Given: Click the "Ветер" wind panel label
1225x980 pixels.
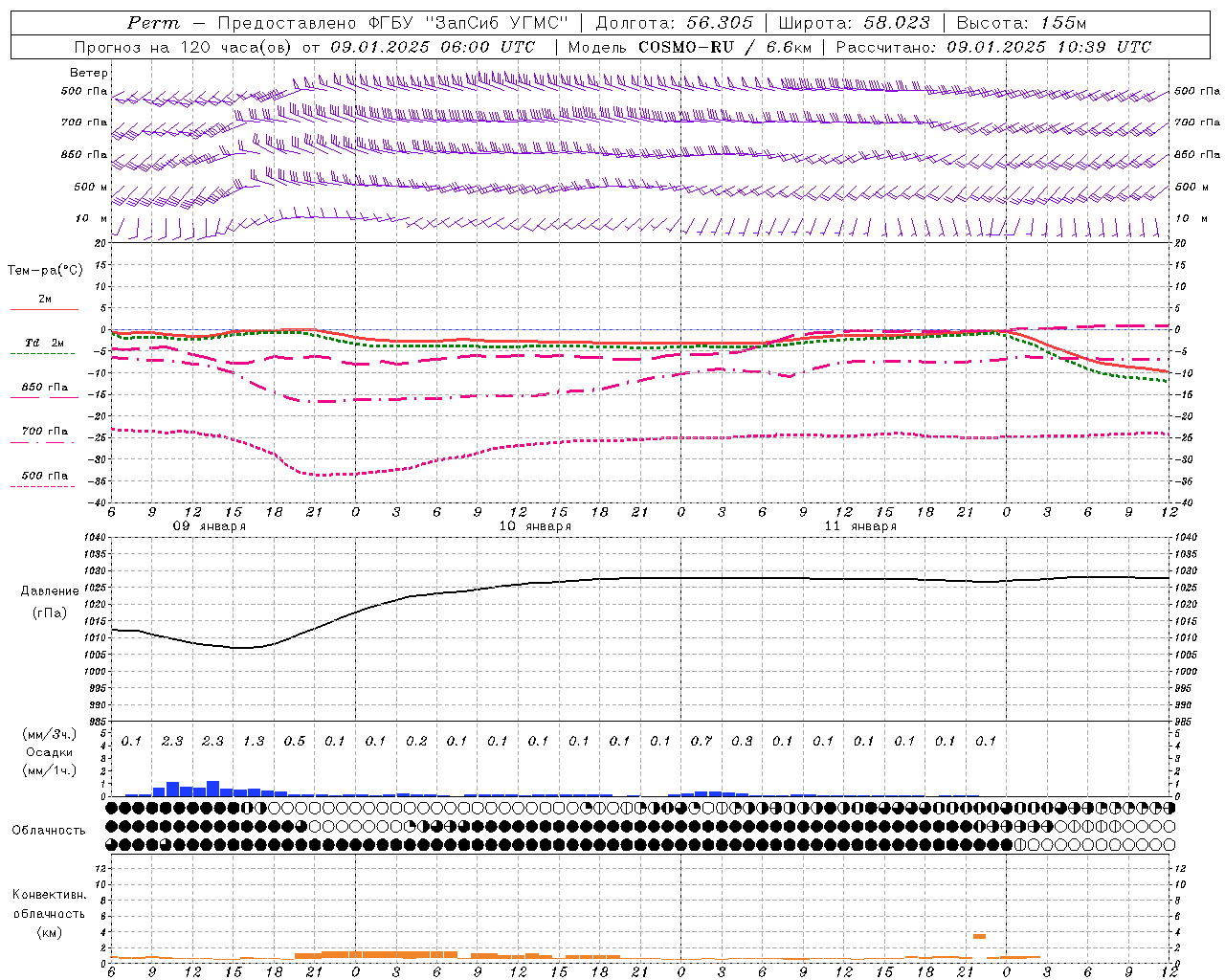Looking at the screenshot, I should coord(89,73).
